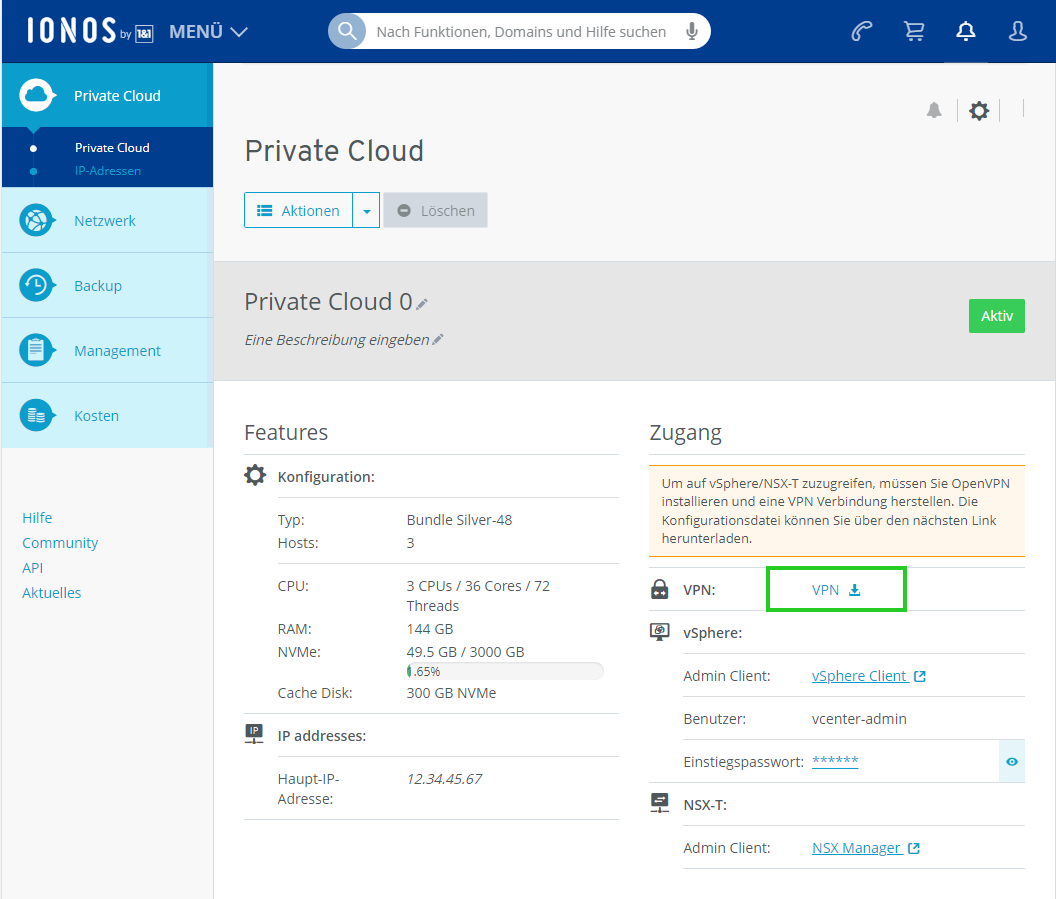Screen dimensions: 1056x899
Task: Click the NSX-T server icon
Action: (x=659, y=803)
